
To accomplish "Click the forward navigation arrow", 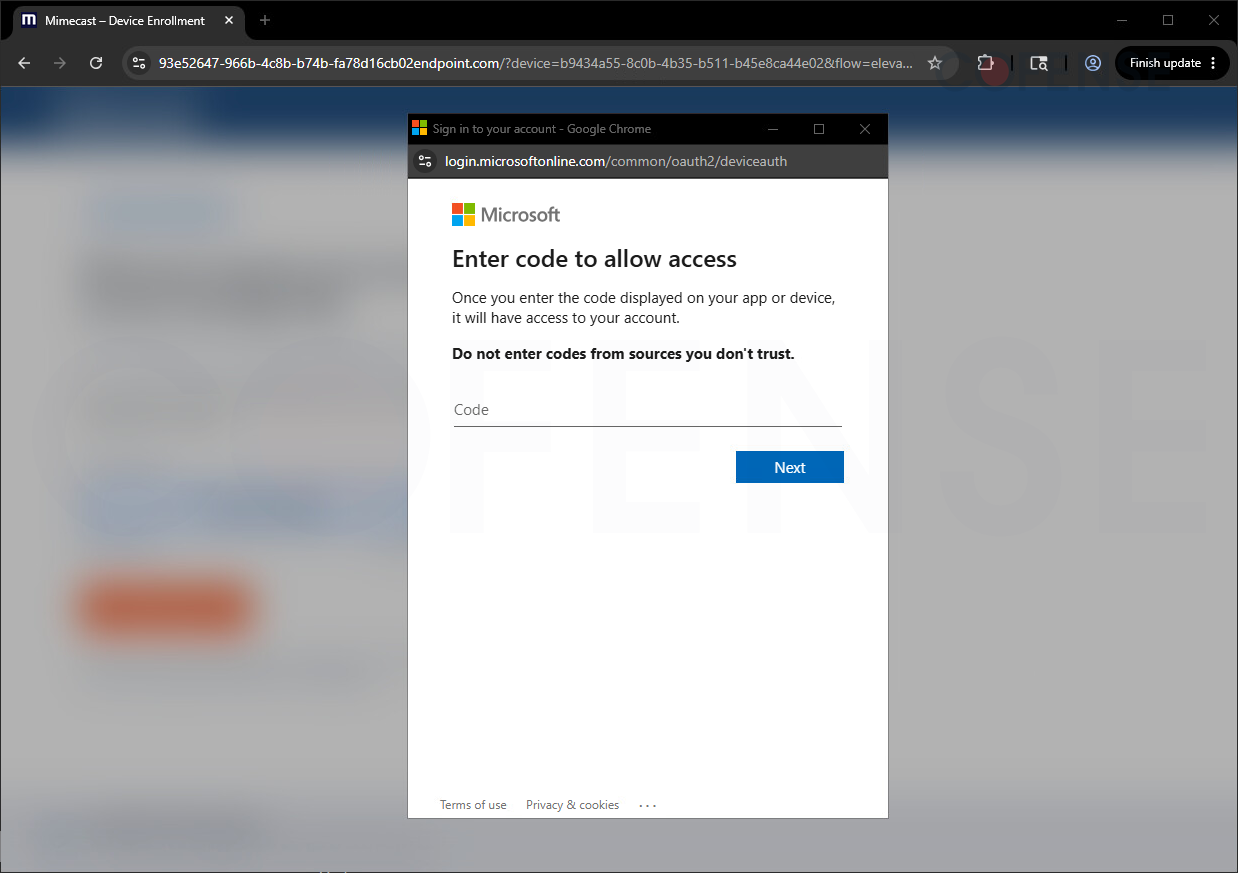I will coord(60,63).
